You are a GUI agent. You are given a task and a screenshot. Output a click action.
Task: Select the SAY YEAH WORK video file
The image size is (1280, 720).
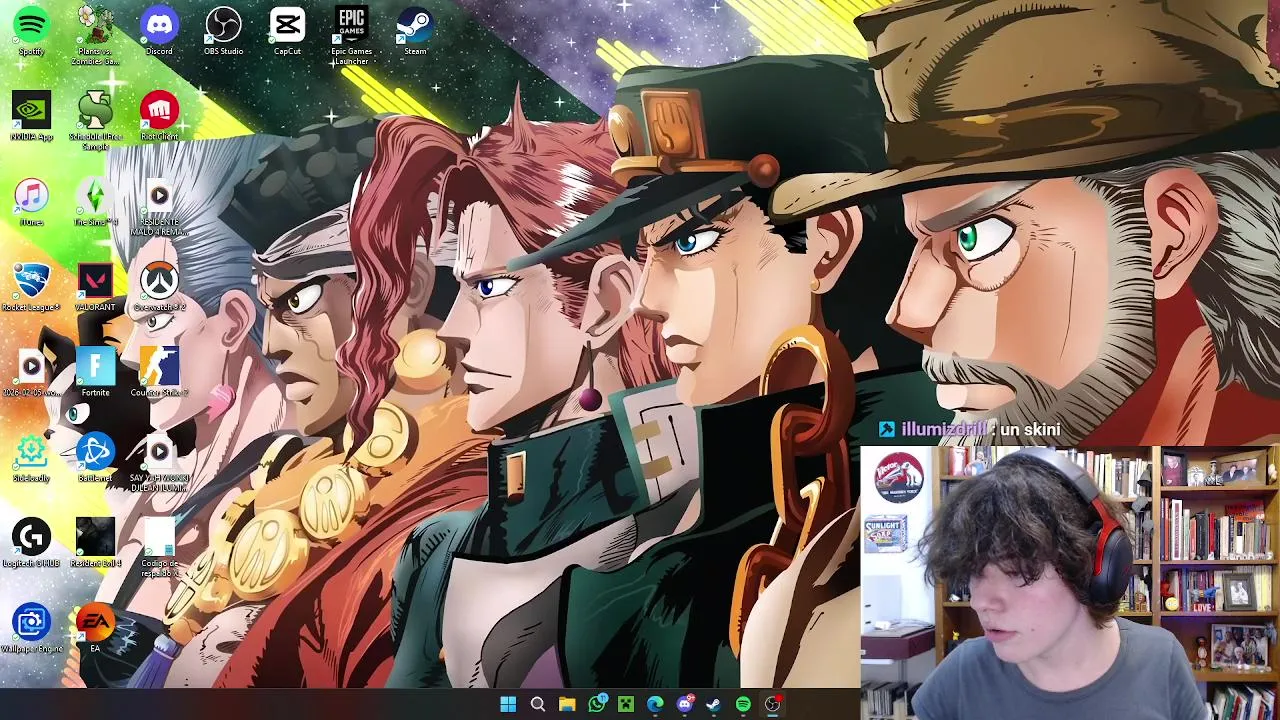159,464
